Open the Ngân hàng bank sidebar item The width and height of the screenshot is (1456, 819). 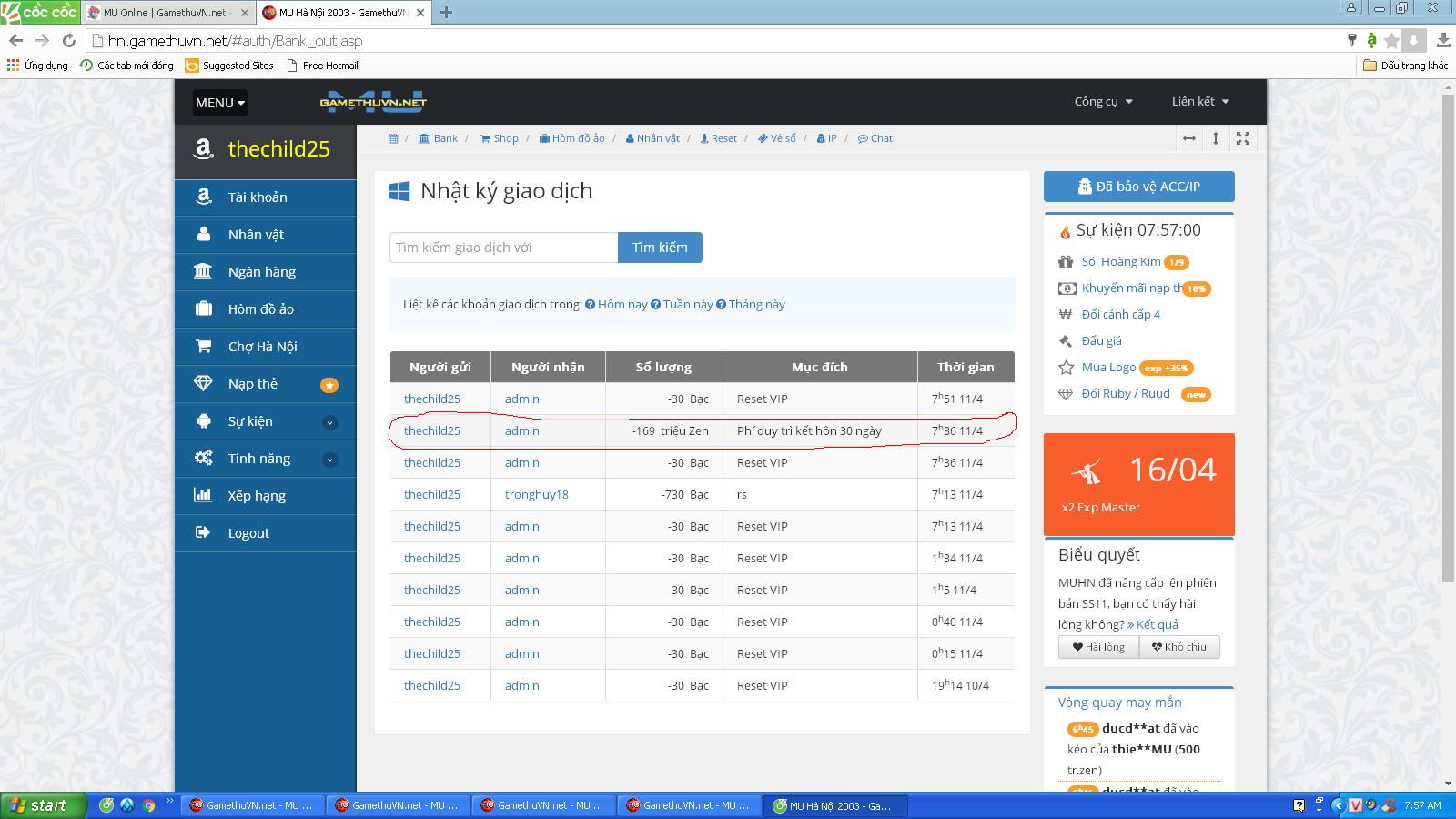(x=262, y=272)
